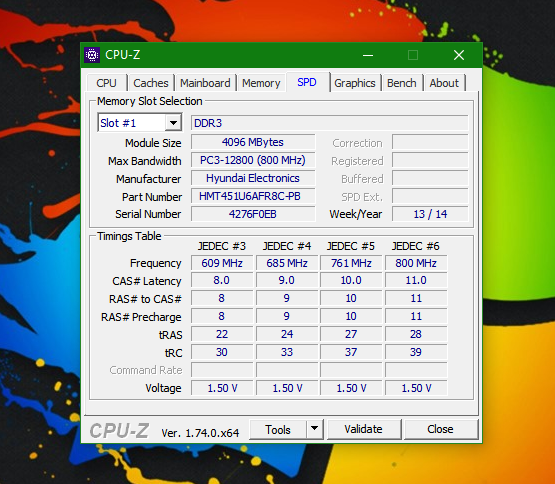
Task: Click CAS# Latency value 11.0
Action: click(416, 280)
